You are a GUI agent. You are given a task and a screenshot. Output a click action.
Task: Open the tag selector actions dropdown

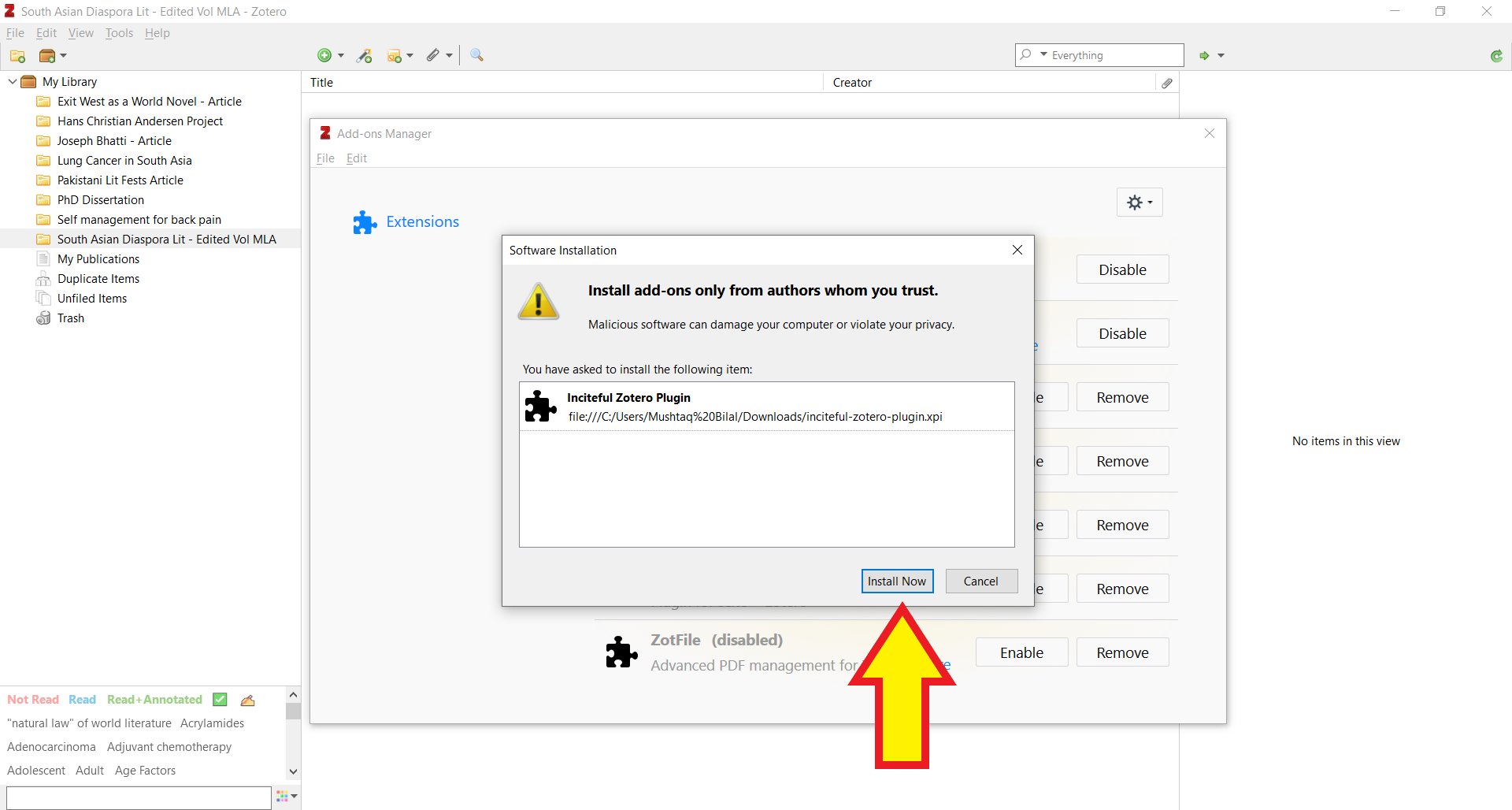287,797
